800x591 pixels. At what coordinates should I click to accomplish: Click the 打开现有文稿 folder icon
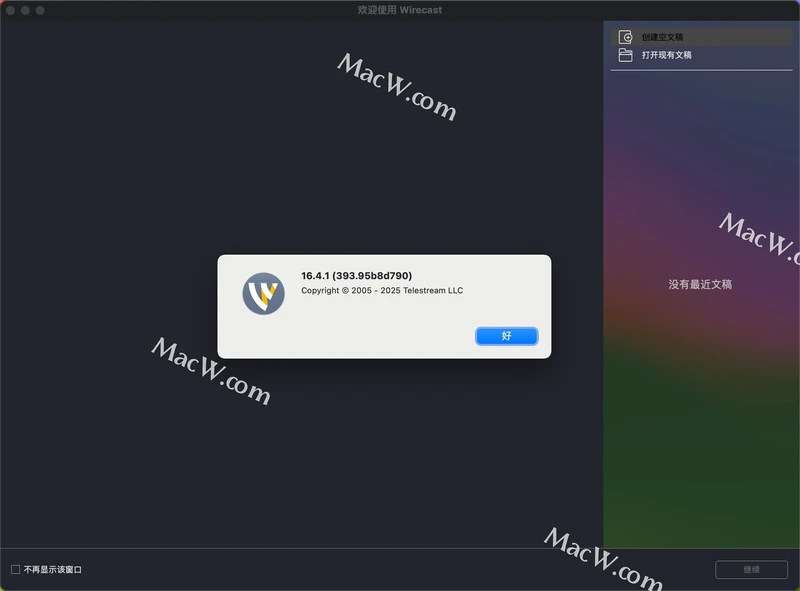(x=626, y=55)
